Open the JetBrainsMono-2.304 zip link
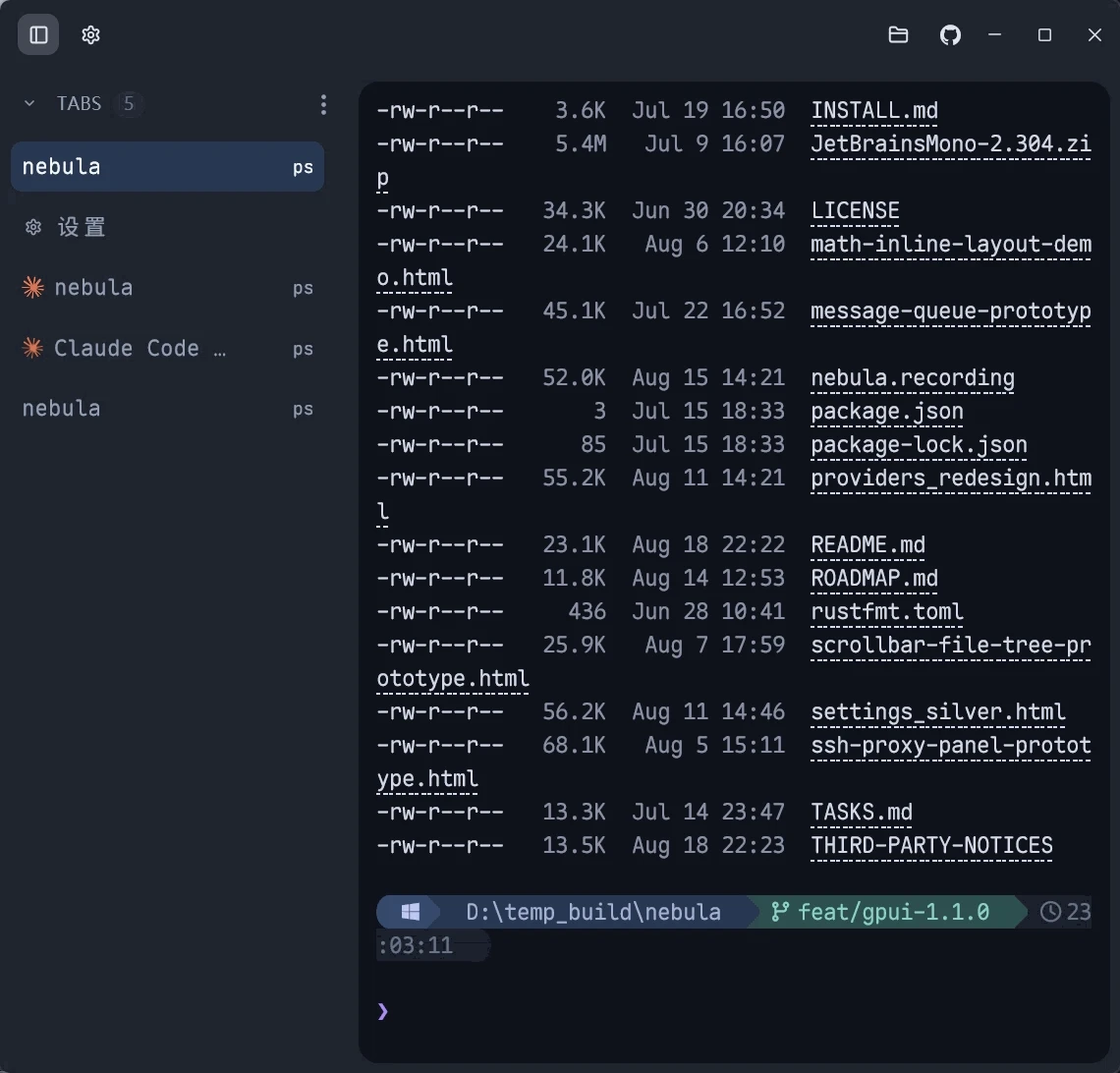 coord(951,144)
